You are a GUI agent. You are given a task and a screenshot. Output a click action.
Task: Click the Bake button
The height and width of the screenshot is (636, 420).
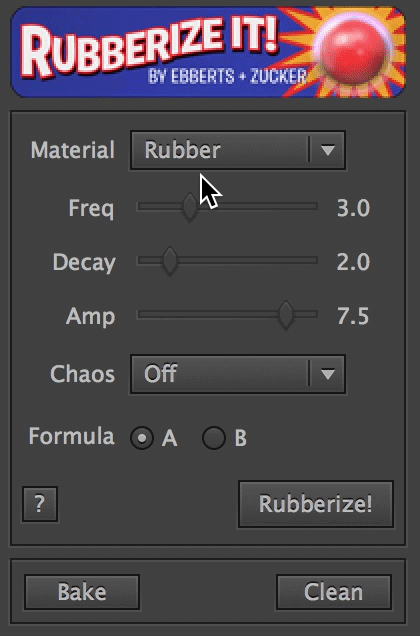[x=82, y=592]
